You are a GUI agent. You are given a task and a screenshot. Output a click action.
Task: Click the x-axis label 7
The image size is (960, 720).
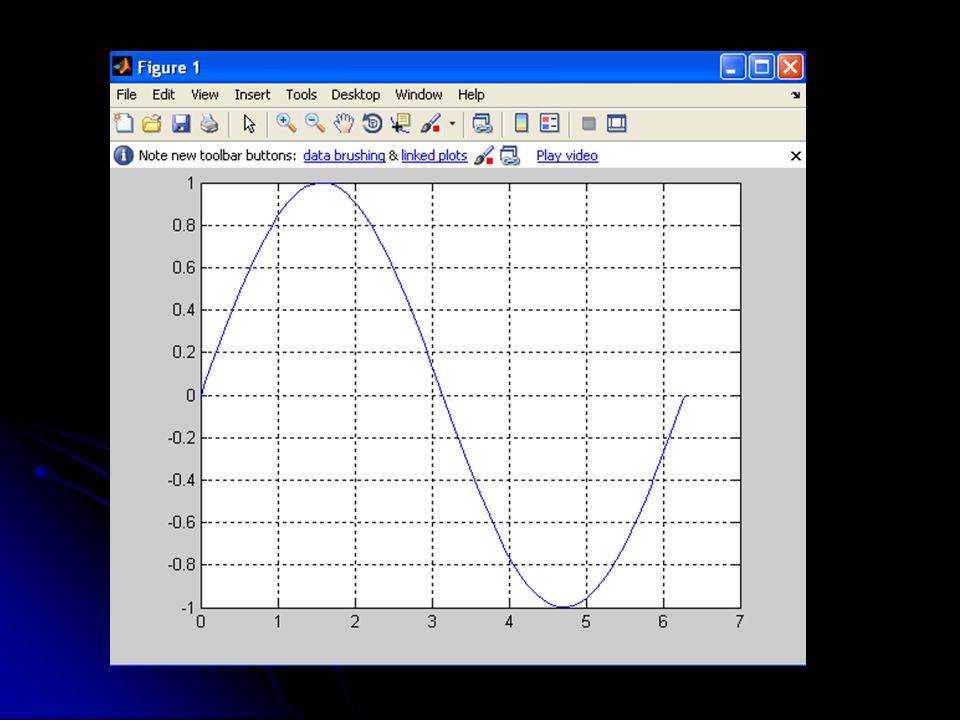740,622
